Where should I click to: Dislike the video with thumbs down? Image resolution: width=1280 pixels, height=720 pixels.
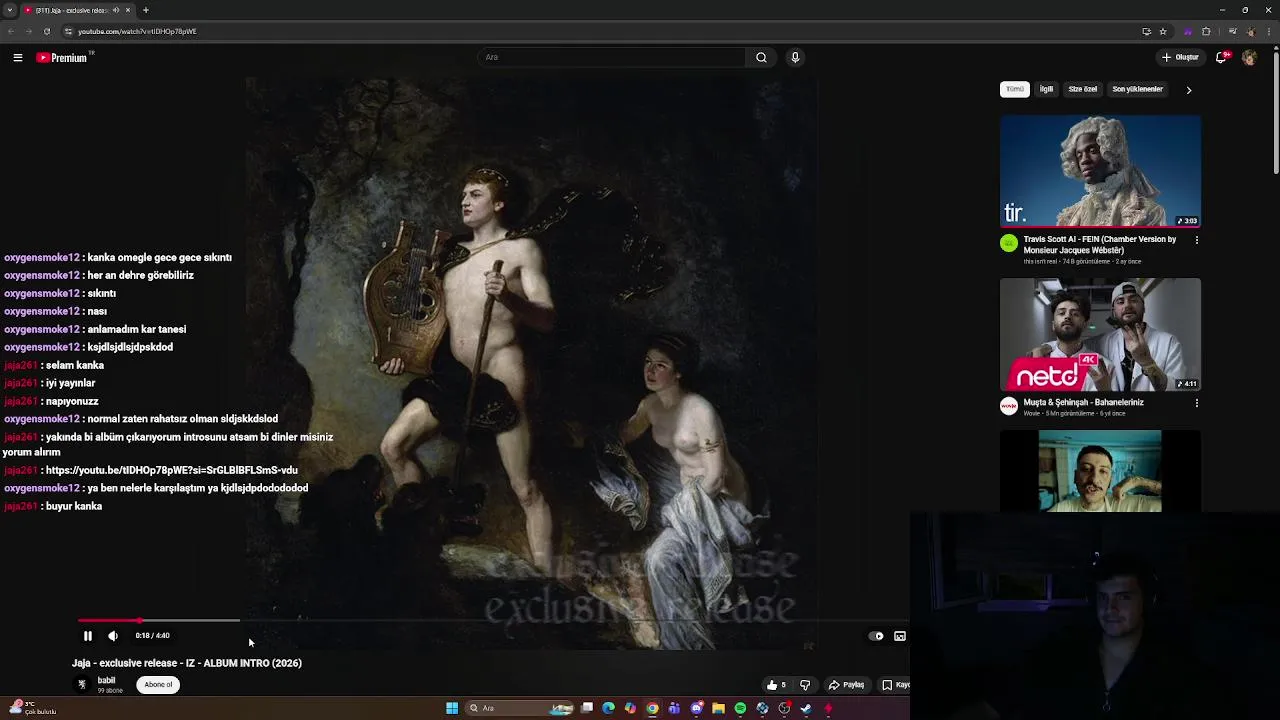(805, 685)
